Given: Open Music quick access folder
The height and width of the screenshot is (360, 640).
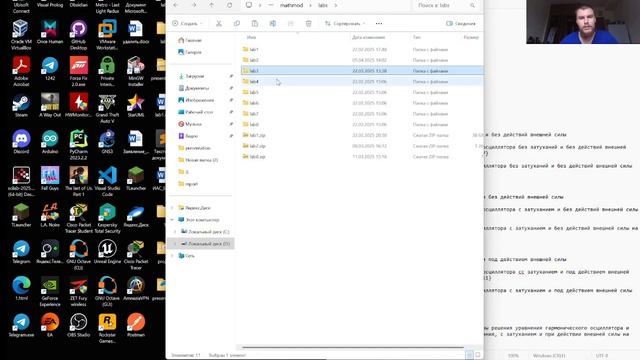Looking at the screenshot, I should coord(190,124).
